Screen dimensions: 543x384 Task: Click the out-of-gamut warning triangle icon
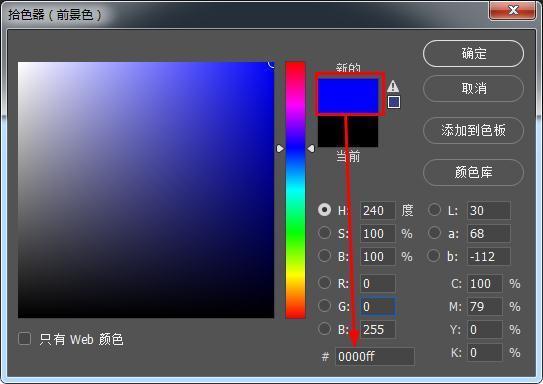pos(393,86)
